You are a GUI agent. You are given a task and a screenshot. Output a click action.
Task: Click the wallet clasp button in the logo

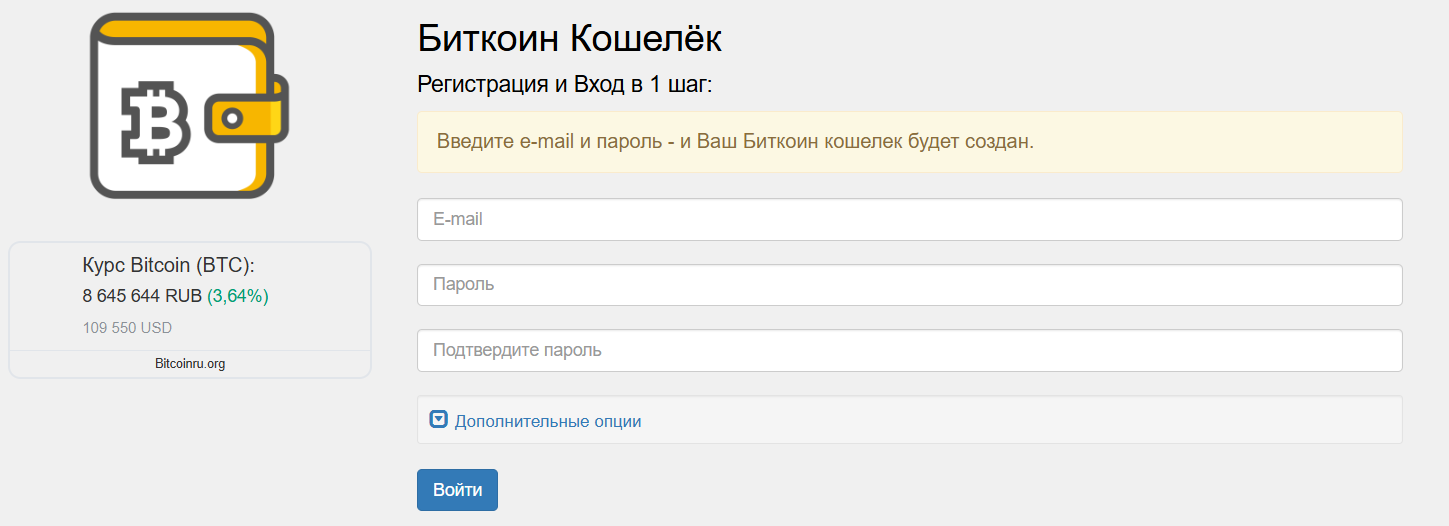(x=232, y=118)
